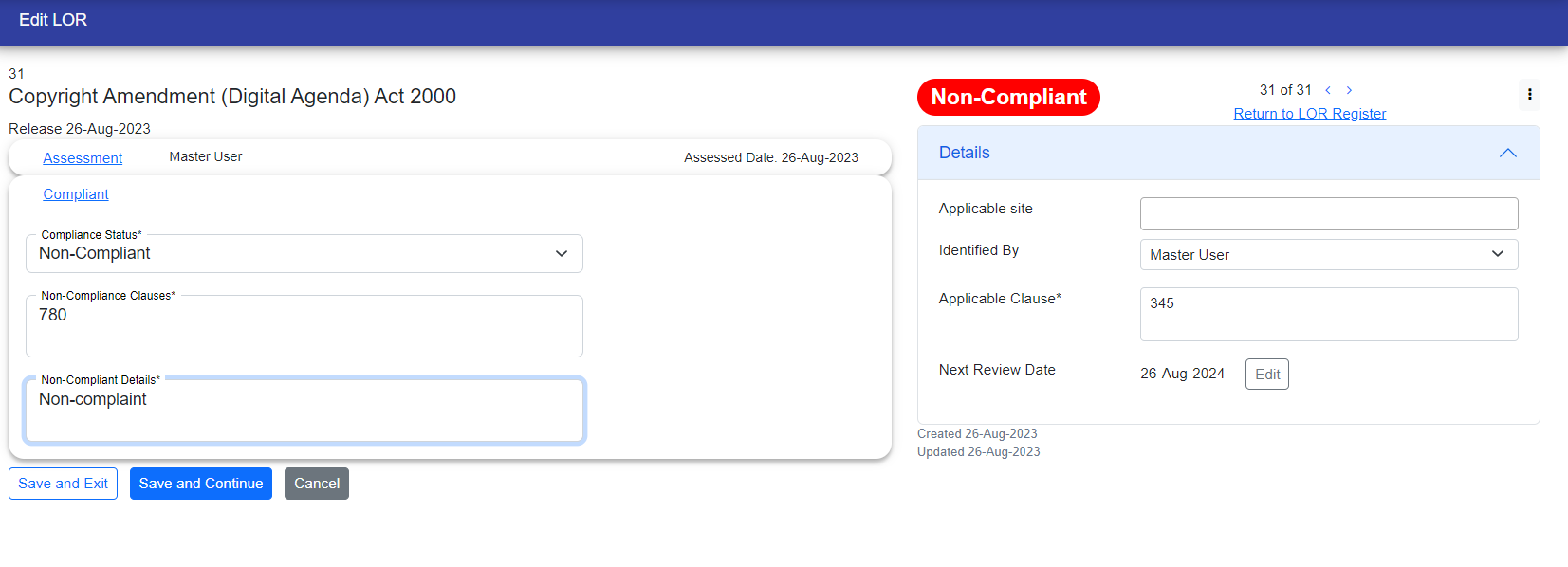Go to the previous LOR record arrow
The height and width of the screenshot is (567, 1568).
[1328, 90]
